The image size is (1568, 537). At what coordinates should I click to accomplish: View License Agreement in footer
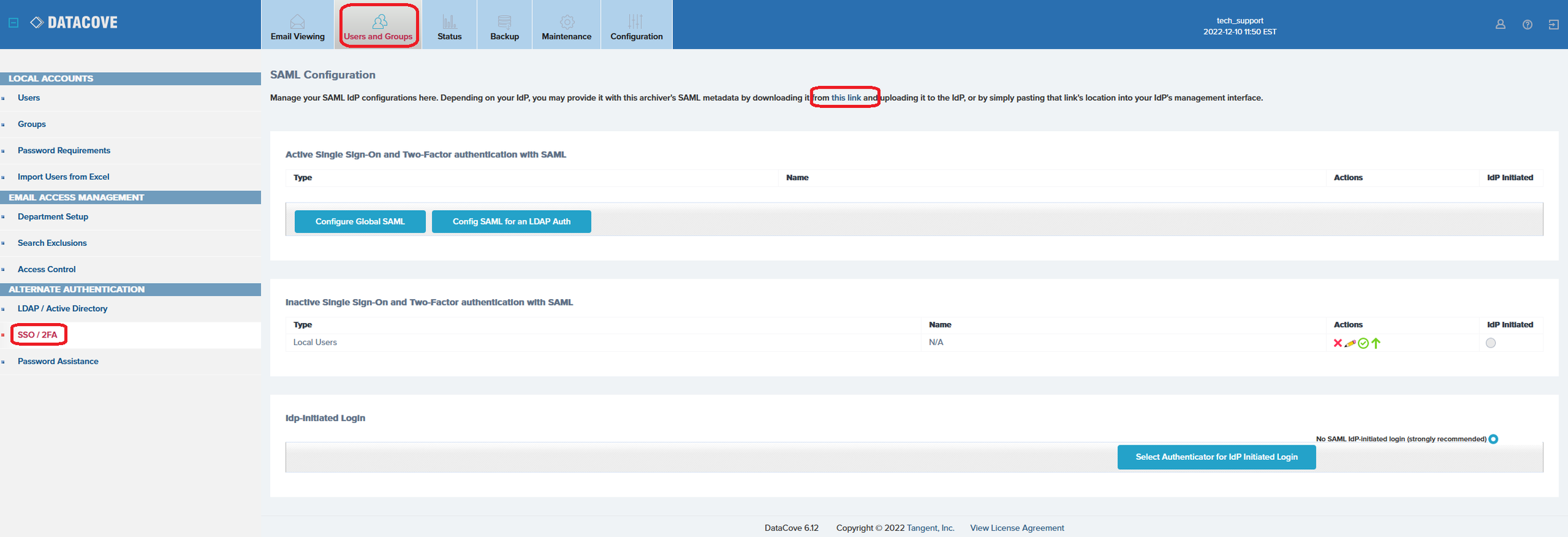tap(1017, 528)
